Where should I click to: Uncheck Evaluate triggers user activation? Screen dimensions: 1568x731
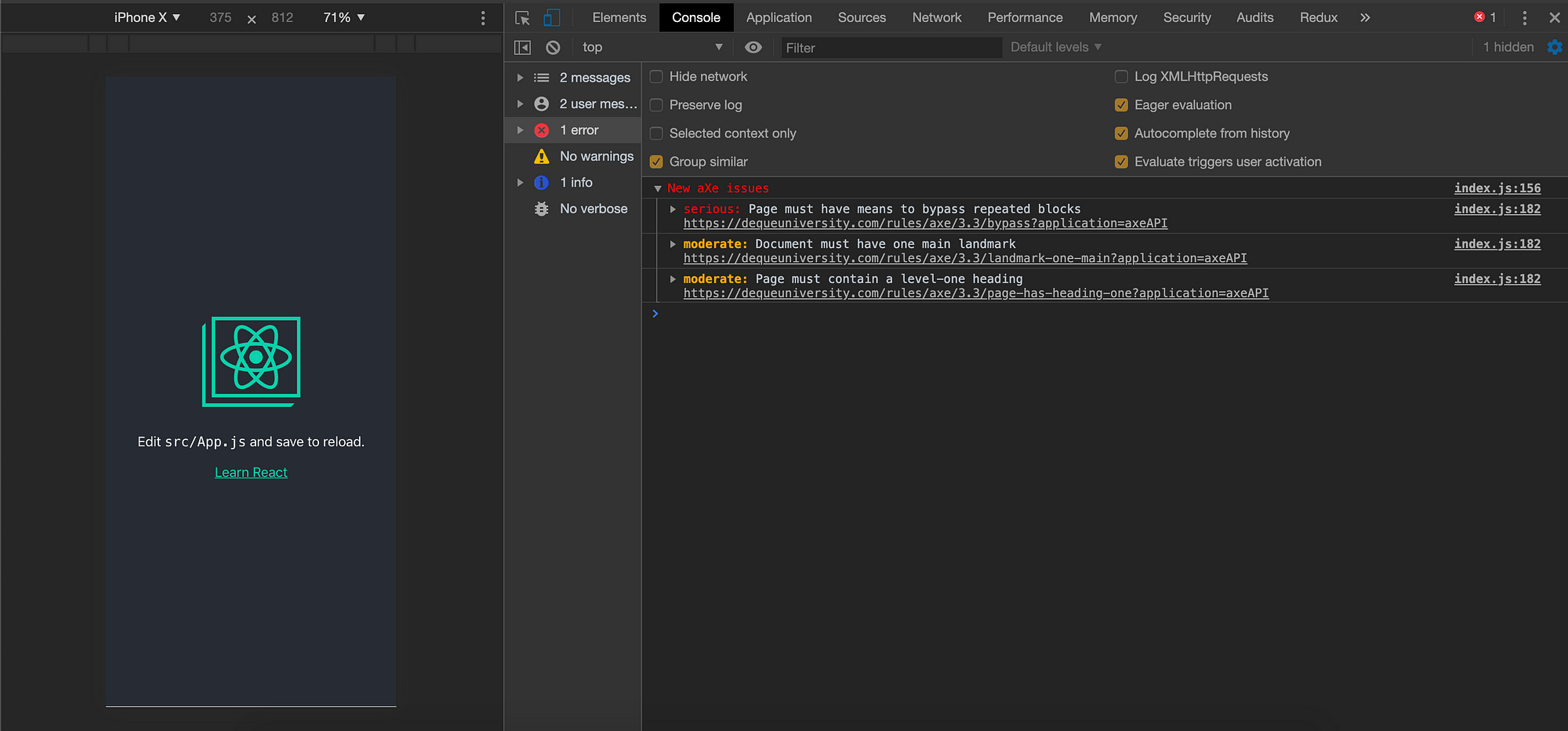pos(1121,162)
